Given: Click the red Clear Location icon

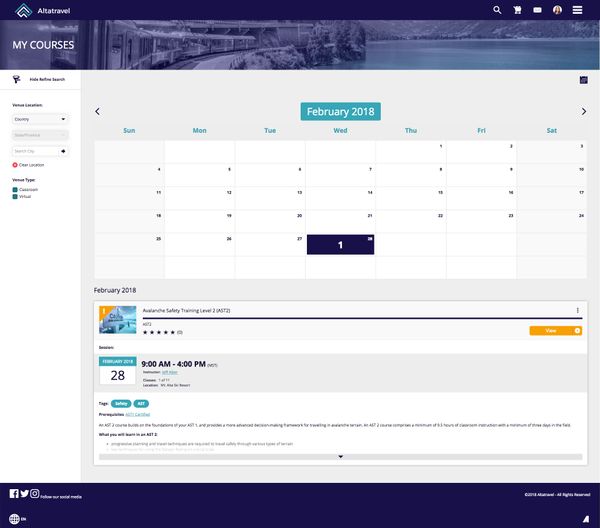Looking at the screenshot, I should pyautogui.click(x=15, y=165).
